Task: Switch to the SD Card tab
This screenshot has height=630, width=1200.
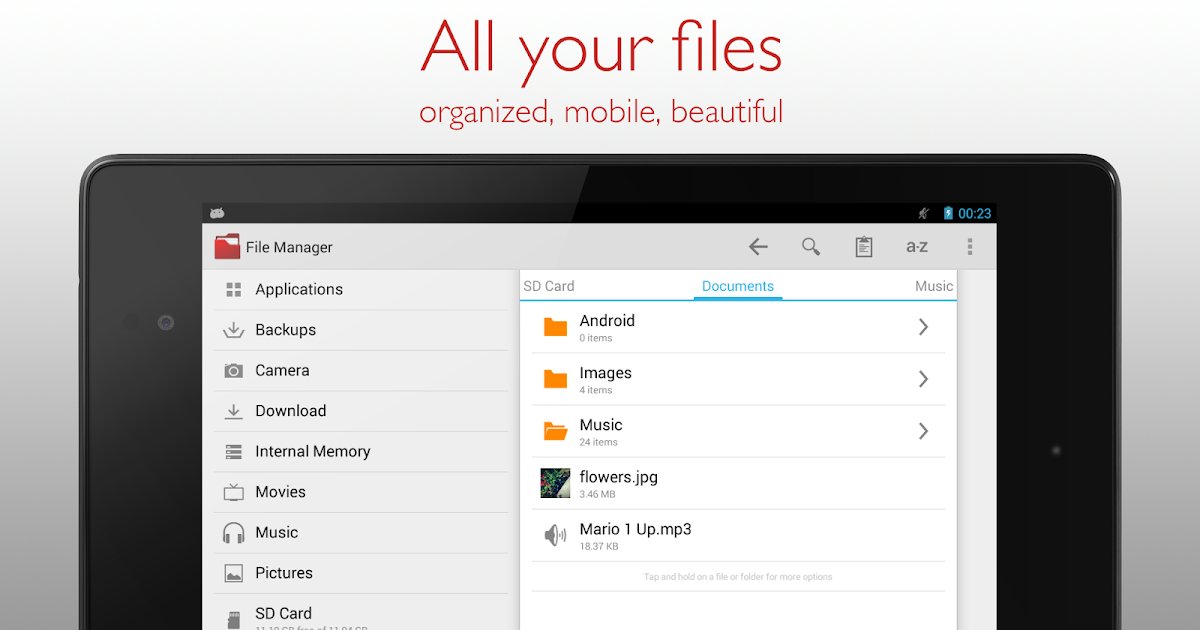Action: (x=549, y=286)
